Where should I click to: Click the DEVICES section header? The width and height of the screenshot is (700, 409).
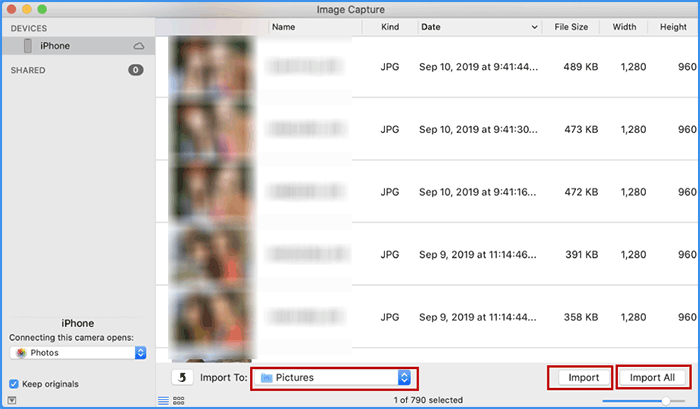(x=29, y=29)
